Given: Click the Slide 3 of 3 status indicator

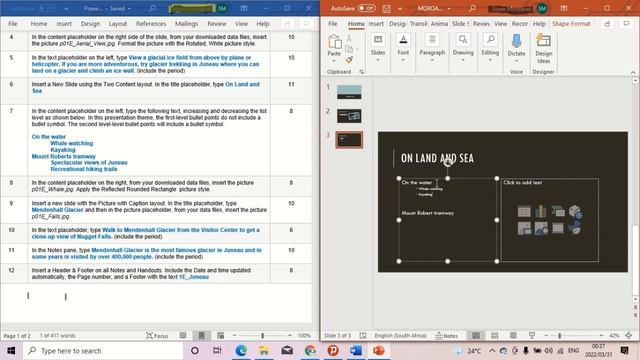Looking at the screenshot, I should click(338, 336).
